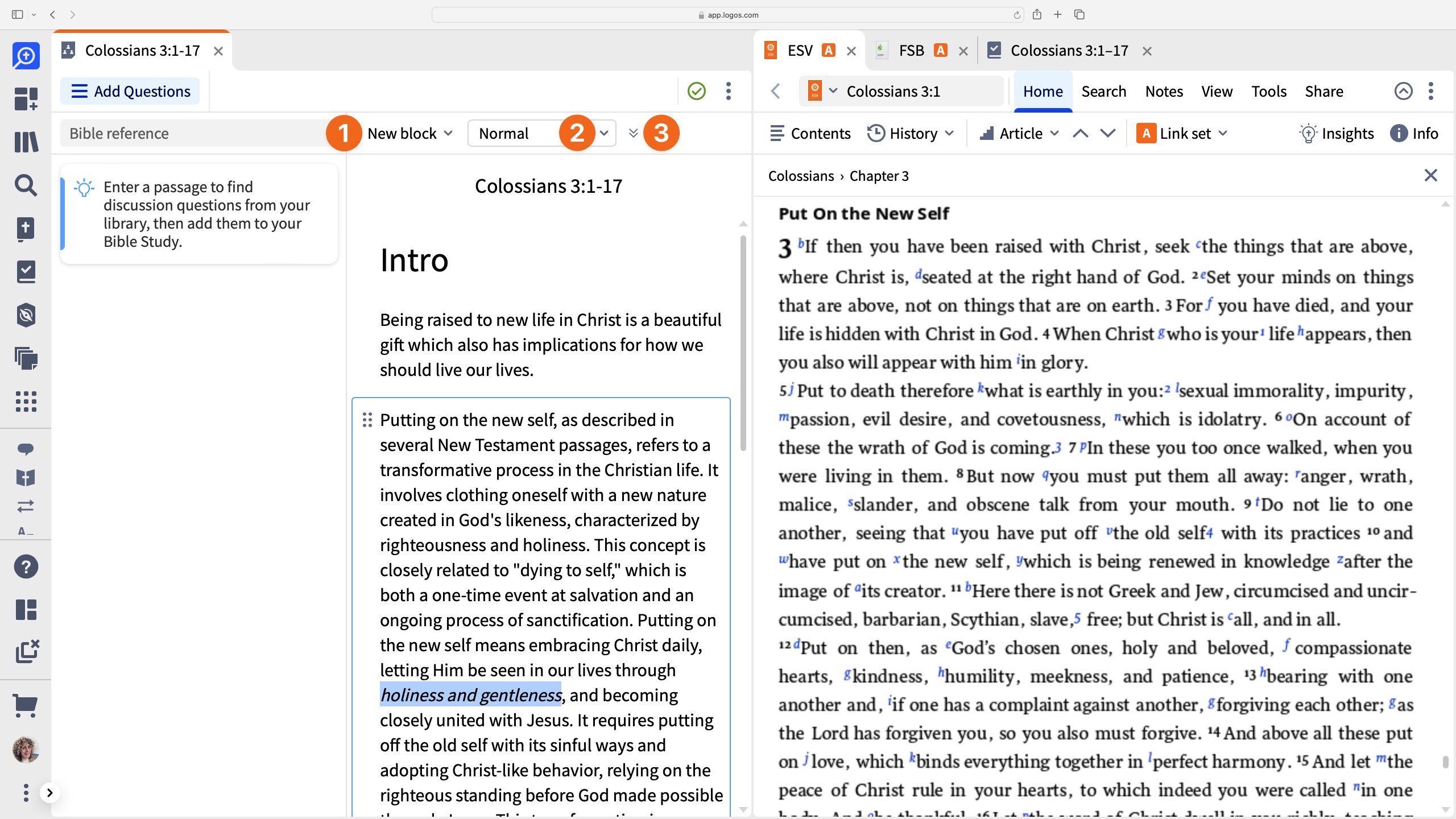Open a new Safari tab

pos(1058,15)
